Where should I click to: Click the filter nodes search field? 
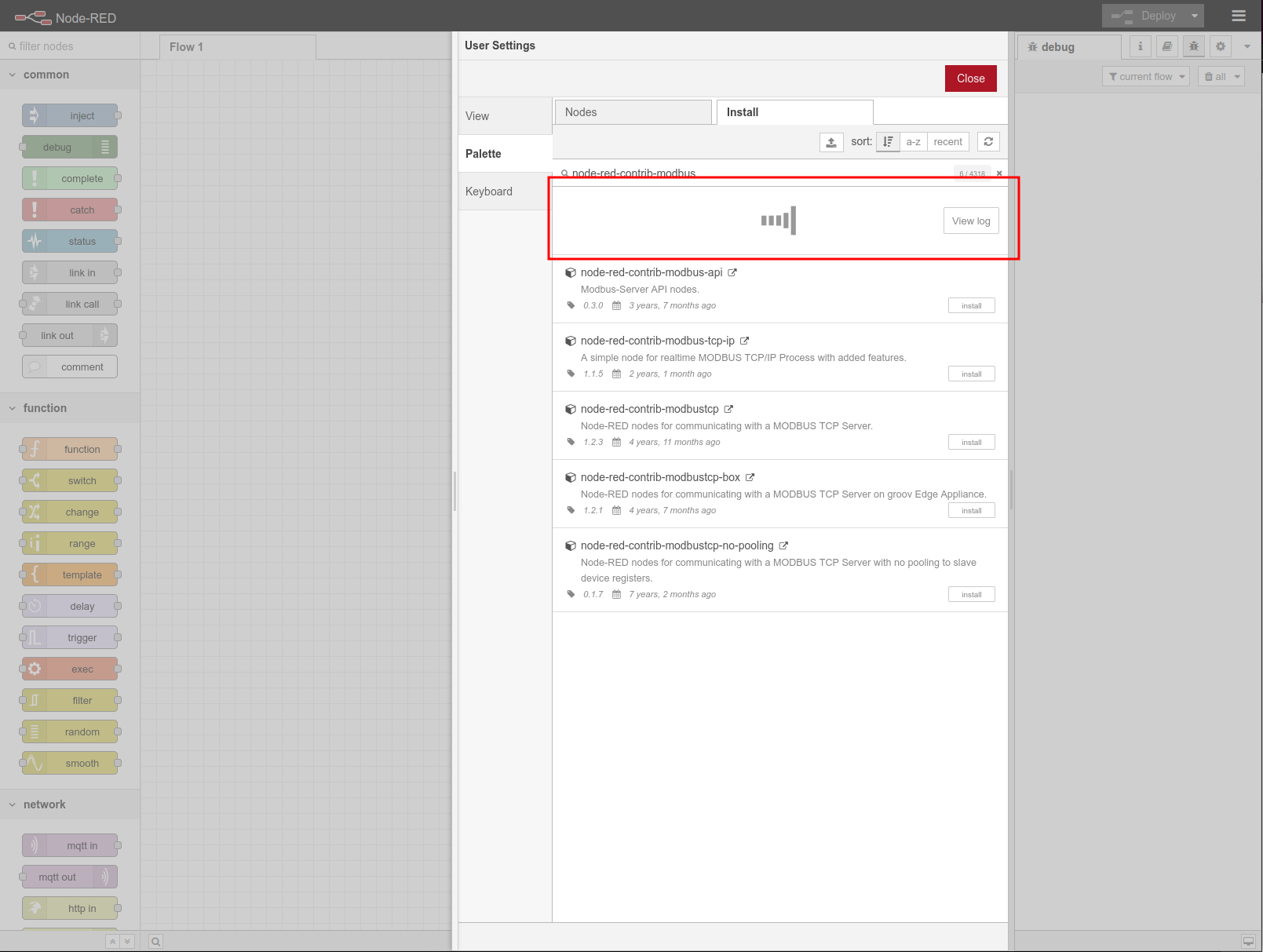(x=71, y=46)
